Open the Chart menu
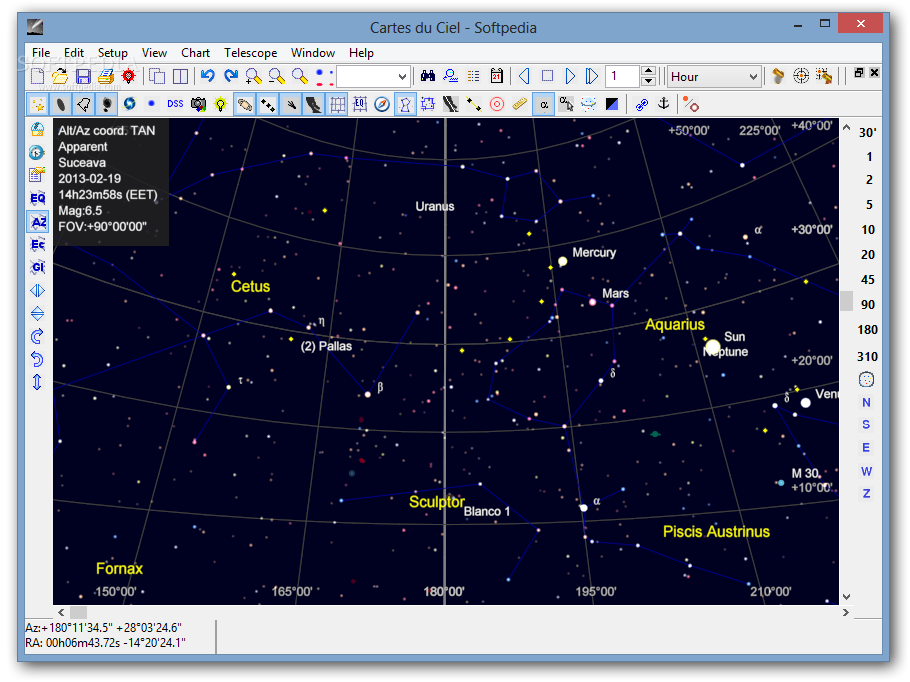Viewport: 910px width, 682px height. (x=195, y=53)
